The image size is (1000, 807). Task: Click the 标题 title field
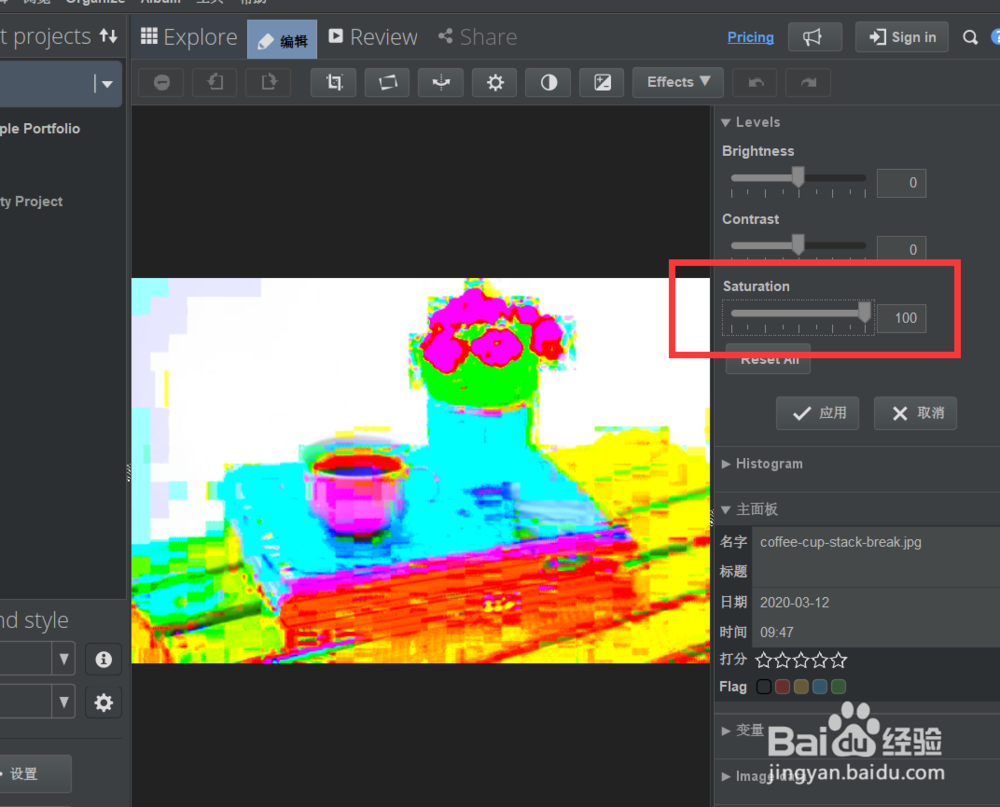pos(876,572)
